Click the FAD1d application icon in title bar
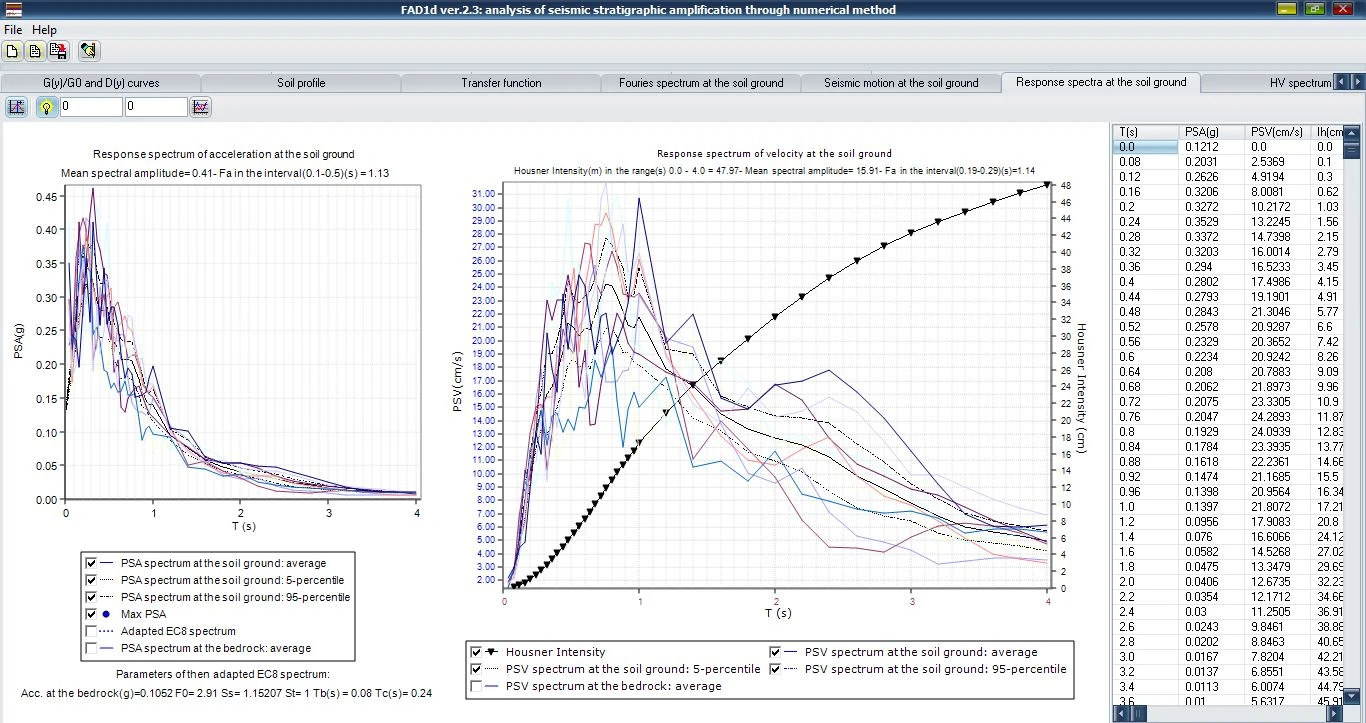This screenshot has width=1366, height=723. click(13, 10)
